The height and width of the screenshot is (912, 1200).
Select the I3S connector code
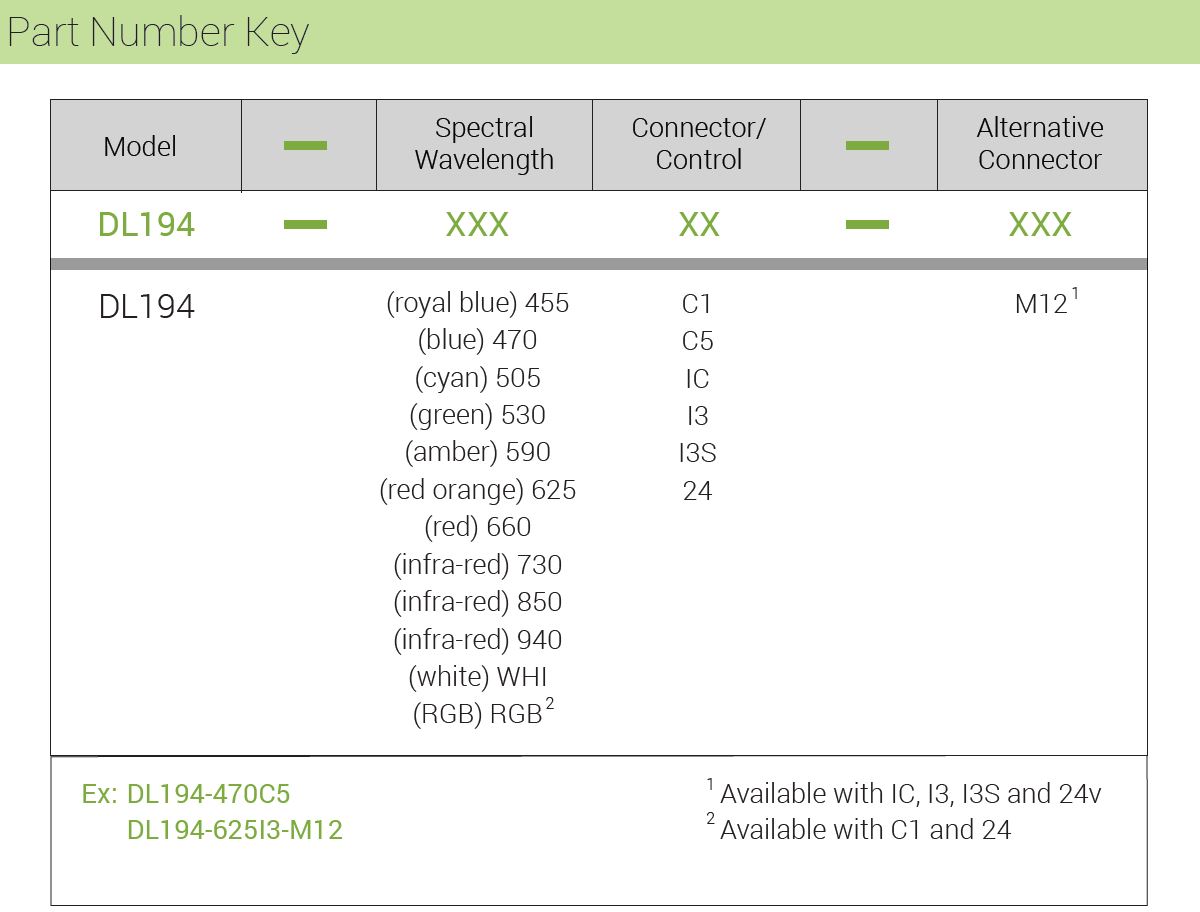pyautogui.click(x=697, y=453)
